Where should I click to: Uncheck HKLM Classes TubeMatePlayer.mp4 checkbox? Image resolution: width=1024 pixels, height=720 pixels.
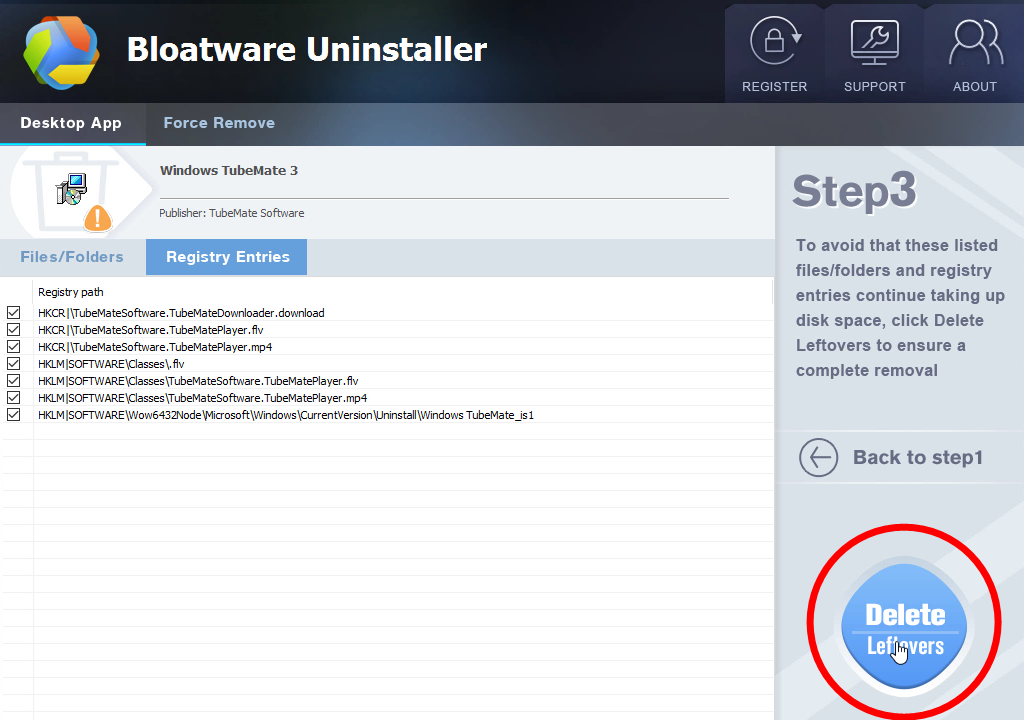pyautogui.click(x=14, y=398)
